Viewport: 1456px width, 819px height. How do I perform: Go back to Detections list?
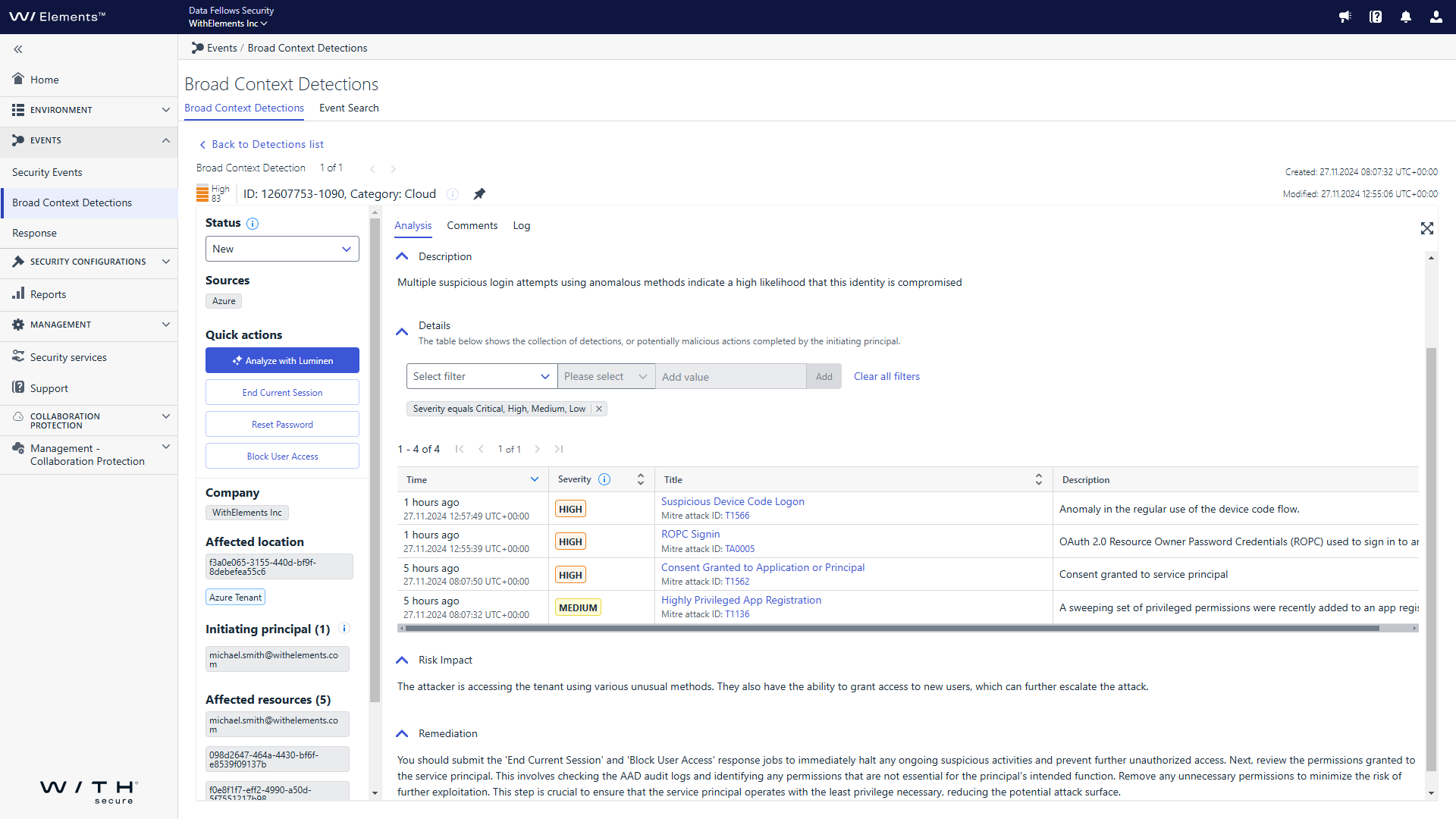[x=261, y=144]
